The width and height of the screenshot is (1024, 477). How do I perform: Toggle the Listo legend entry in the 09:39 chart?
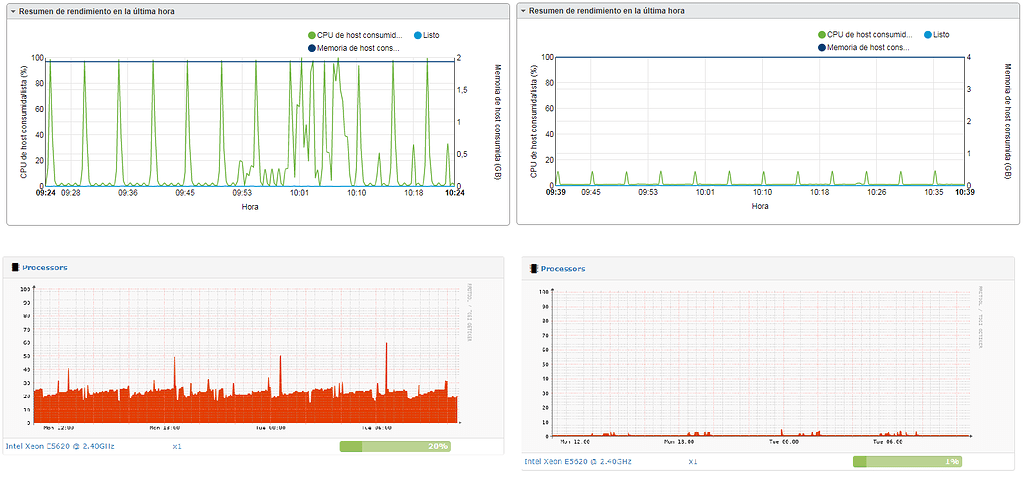click(x=936, y=35)
